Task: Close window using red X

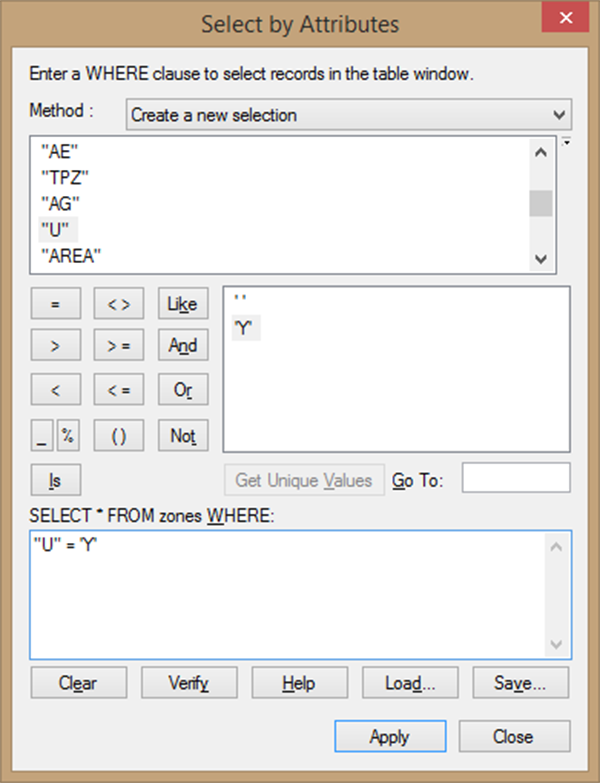Action: [x=566, y=18]
